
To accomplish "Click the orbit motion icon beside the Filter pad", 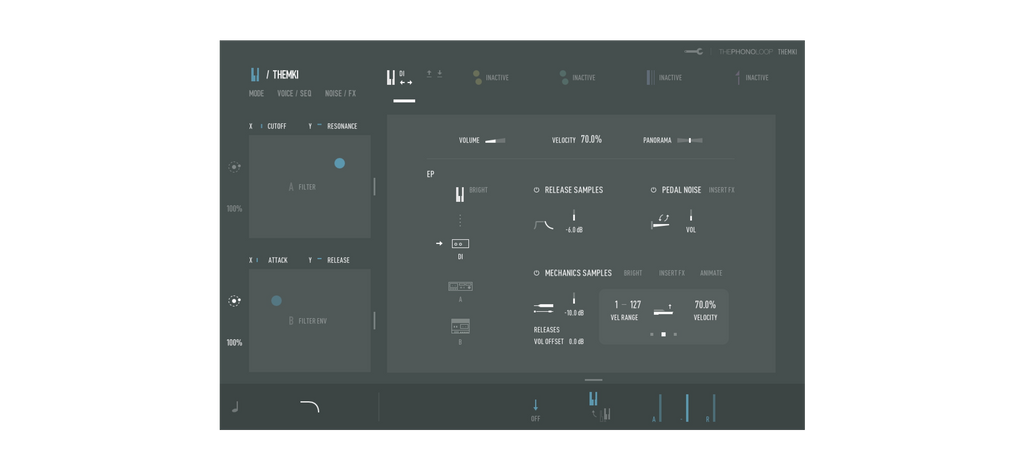I will (x=234, y=167).
